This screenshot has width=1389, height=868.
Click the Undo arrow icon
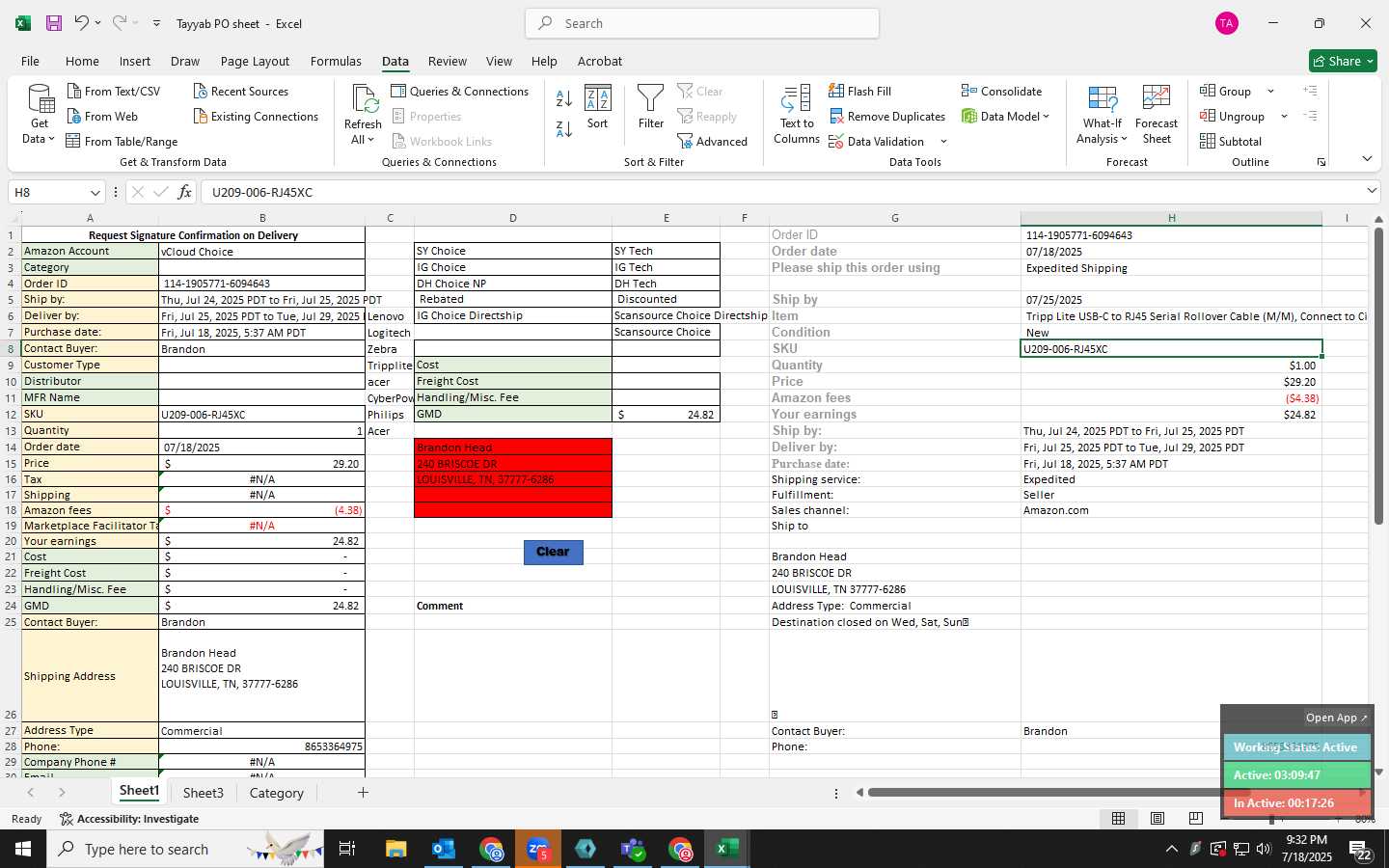82,23
